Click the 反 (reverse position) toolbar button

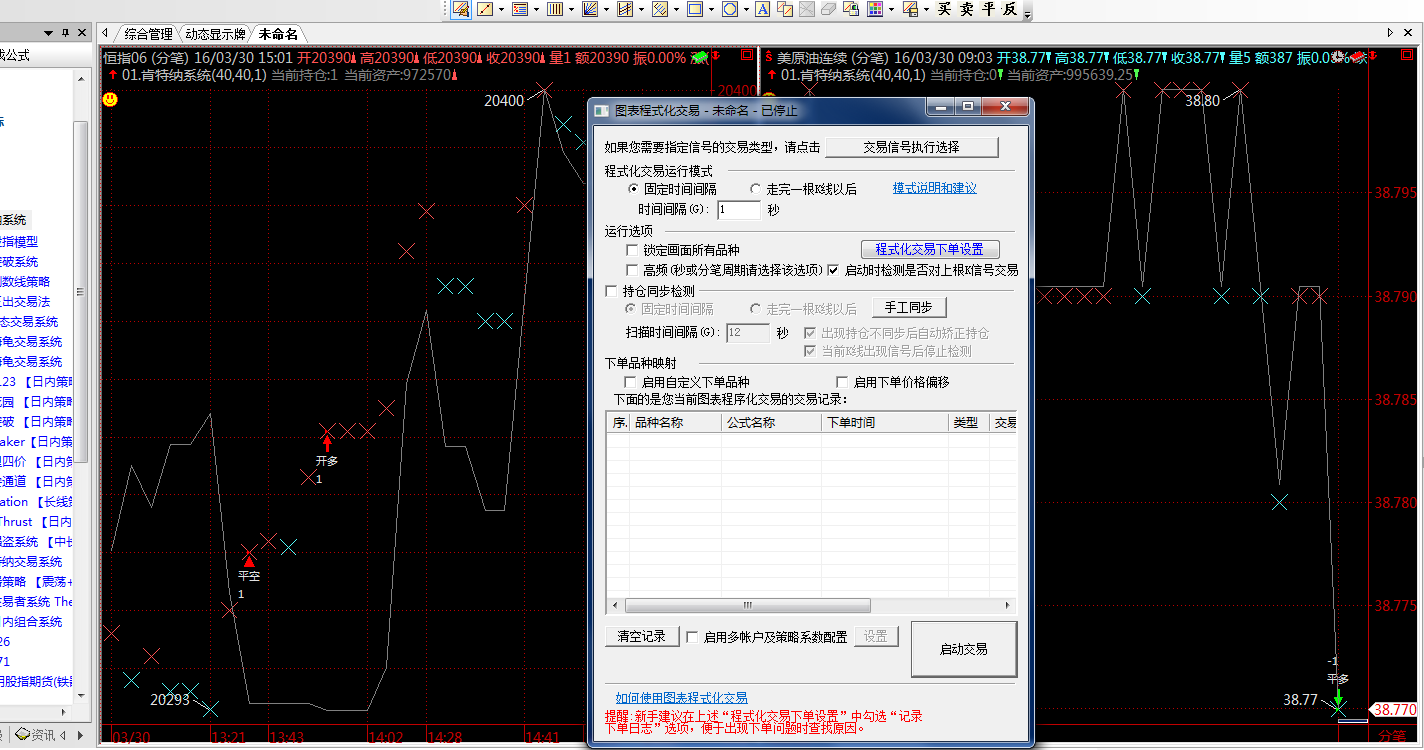tap(1010, 9)
